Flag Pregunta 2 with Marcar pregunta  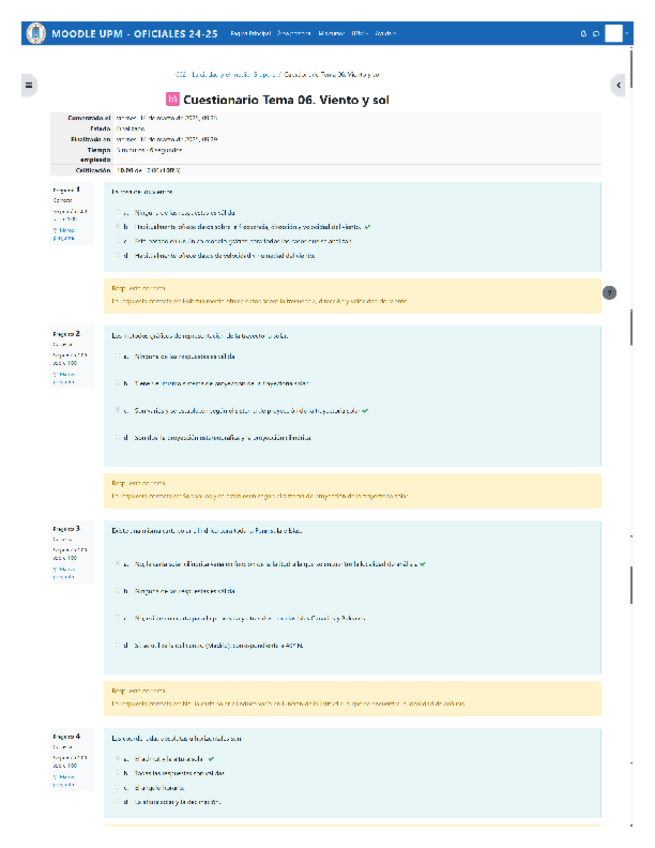tap(64, 378)
